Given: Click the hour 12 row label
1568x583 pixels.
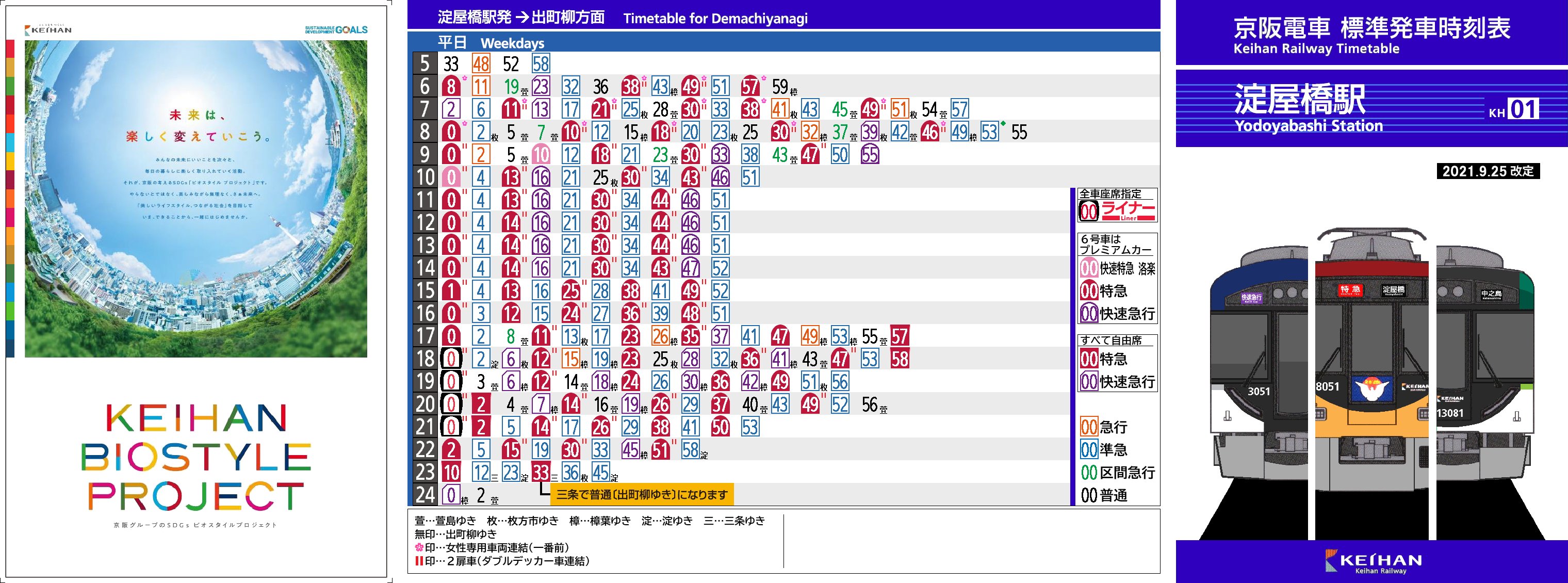Looking at the screenshot, I should pos(425,222).
